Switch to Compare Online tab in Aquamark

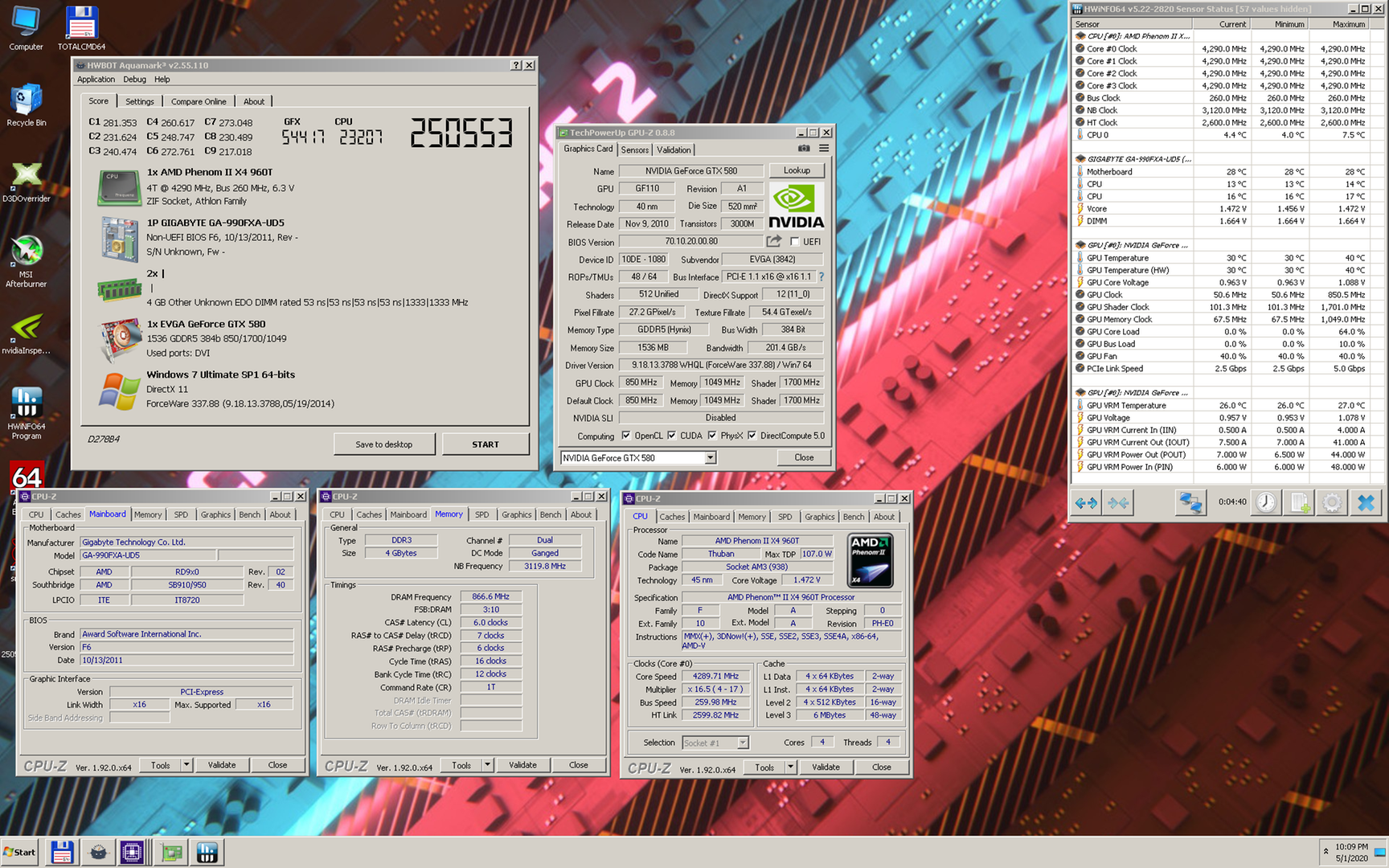[199, 101]
